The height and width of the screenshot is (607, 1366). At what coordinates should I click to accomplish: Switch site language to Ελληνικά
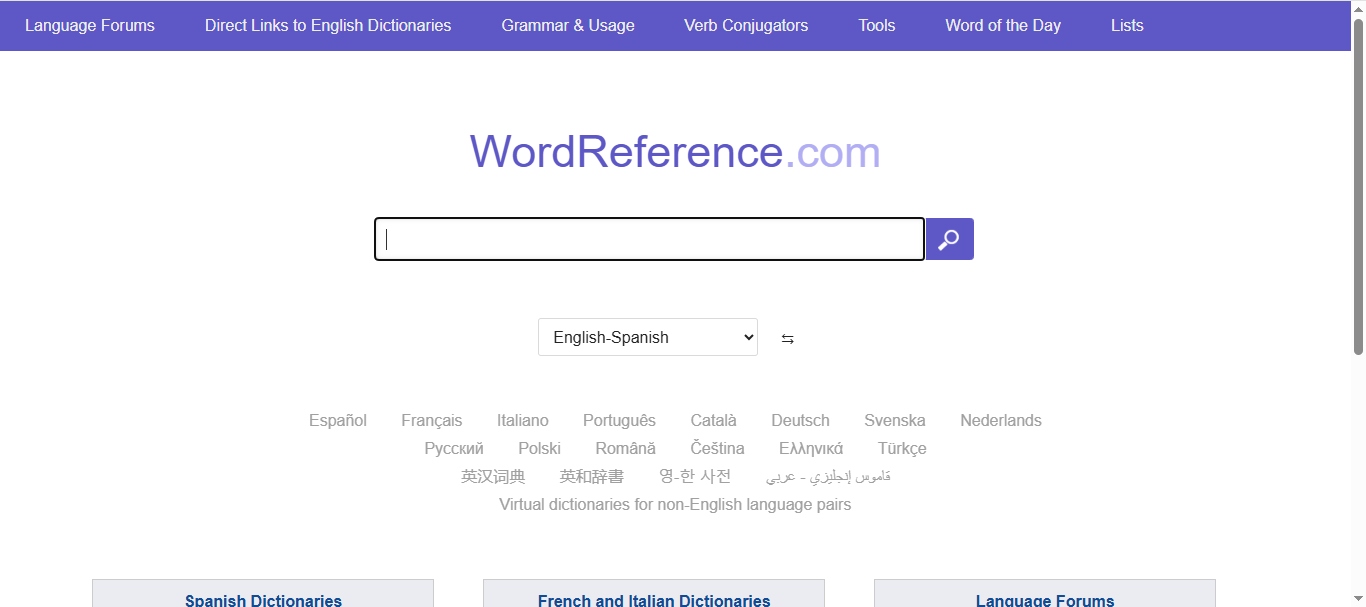pos(811,448)
